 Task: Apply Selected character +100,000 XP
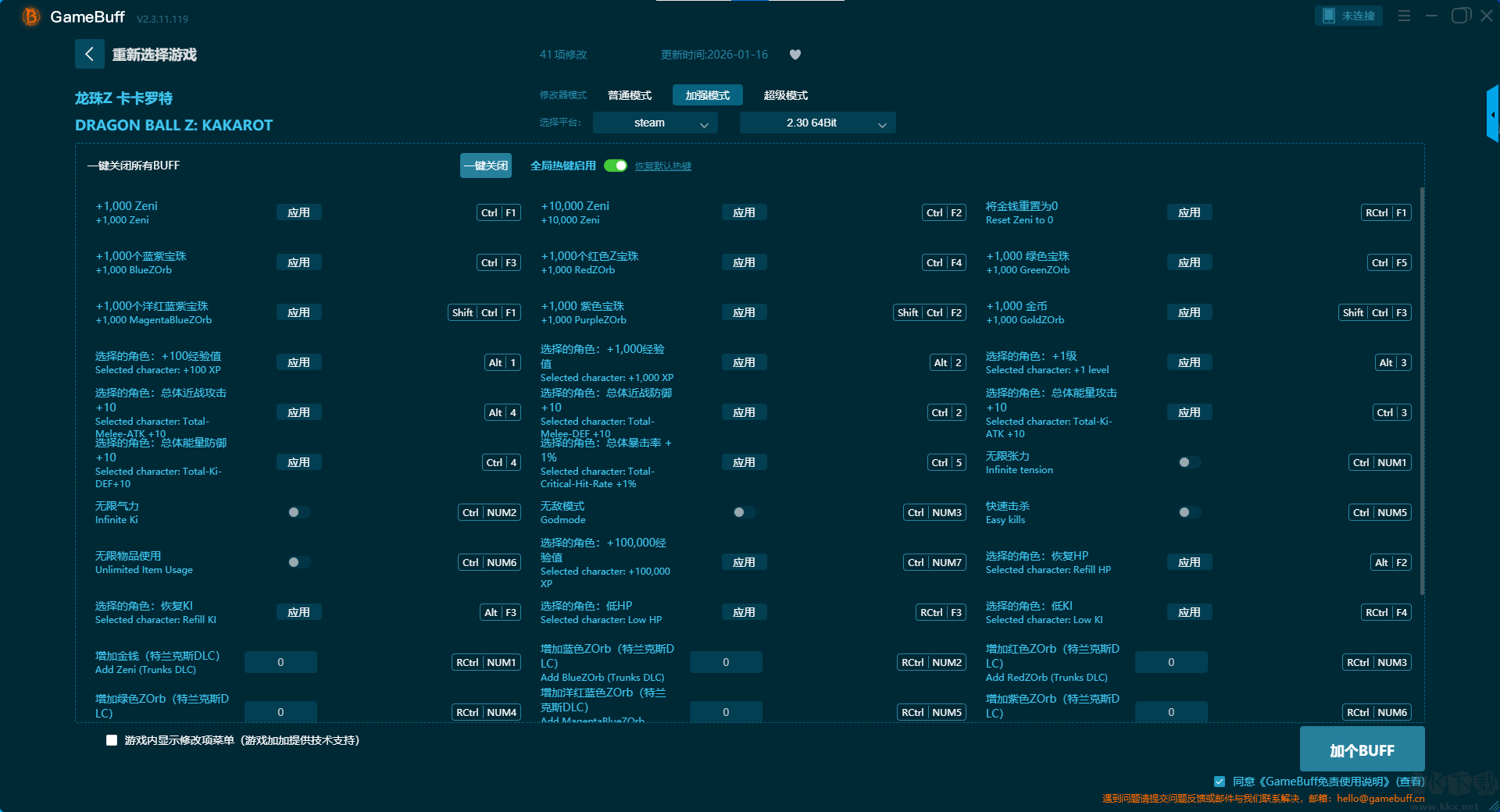(x=744, y=562)
